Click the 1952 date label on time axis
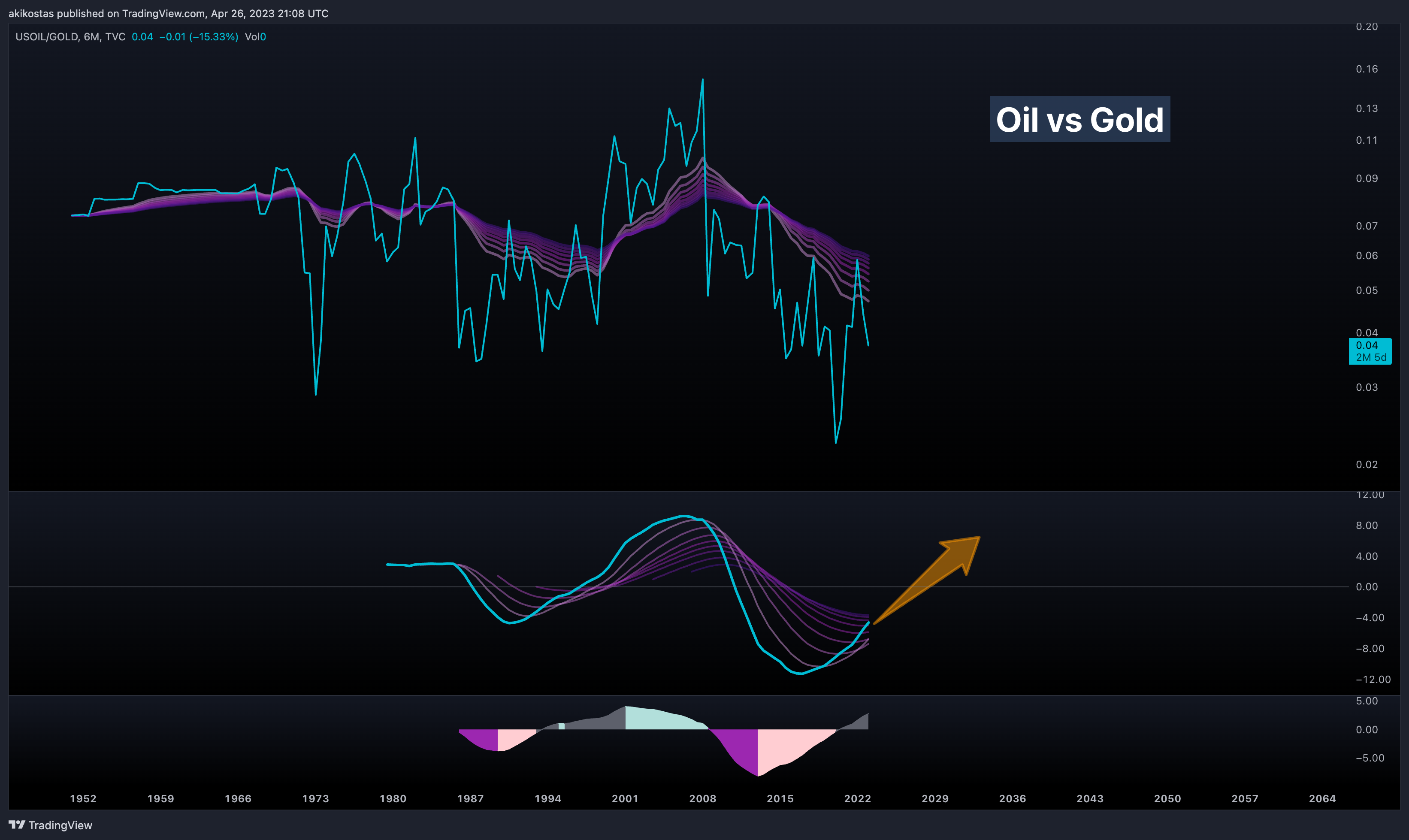1409x840 pixels. [83, 799]
